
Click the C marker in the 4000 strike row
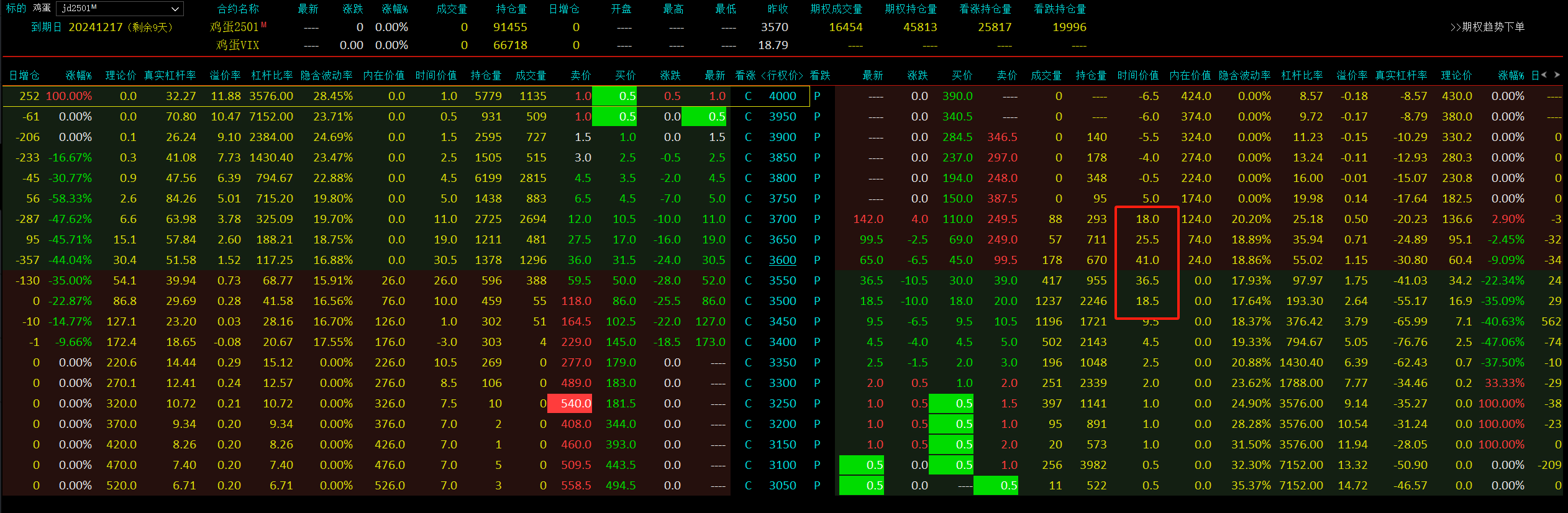pyautogui.click(x=748, y=96)
